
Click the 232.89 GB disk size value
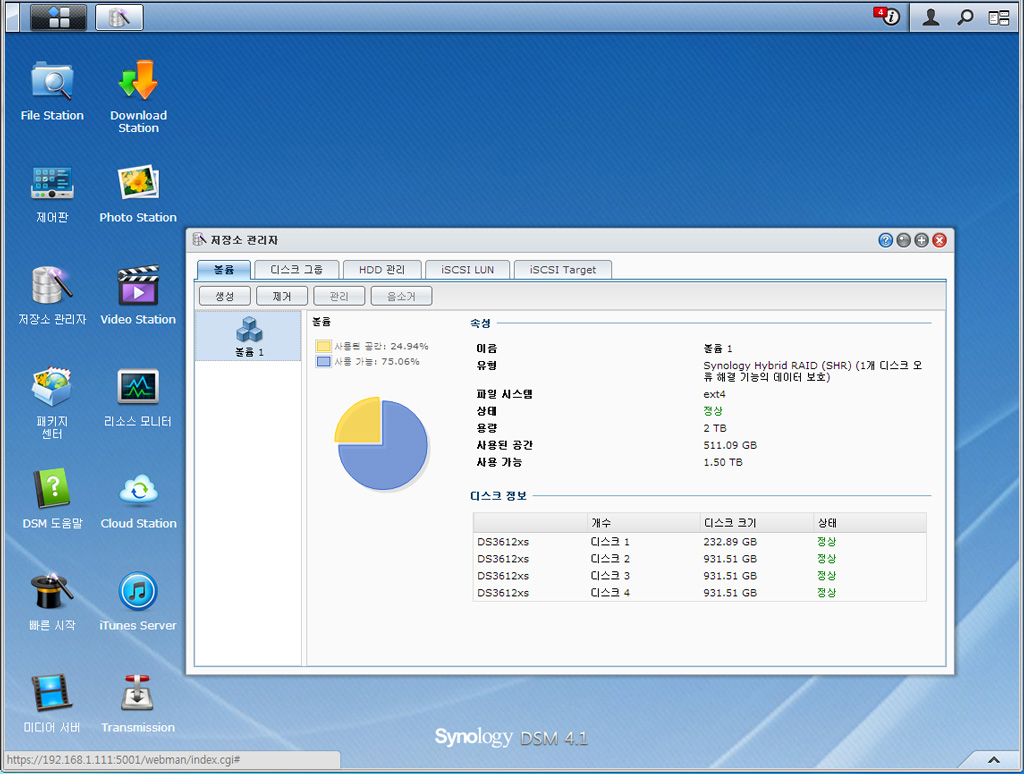730,542
